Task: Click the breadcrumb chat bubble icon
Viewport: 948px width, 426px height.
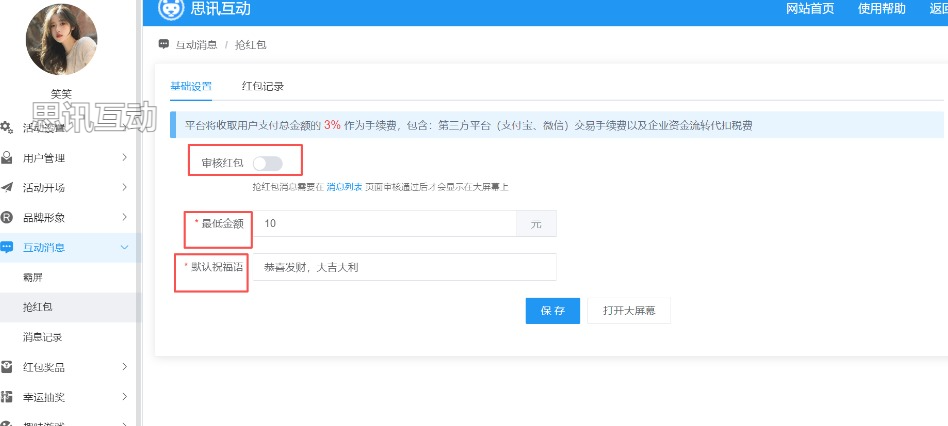Action: pyautogui.click(x=164, y=45)
